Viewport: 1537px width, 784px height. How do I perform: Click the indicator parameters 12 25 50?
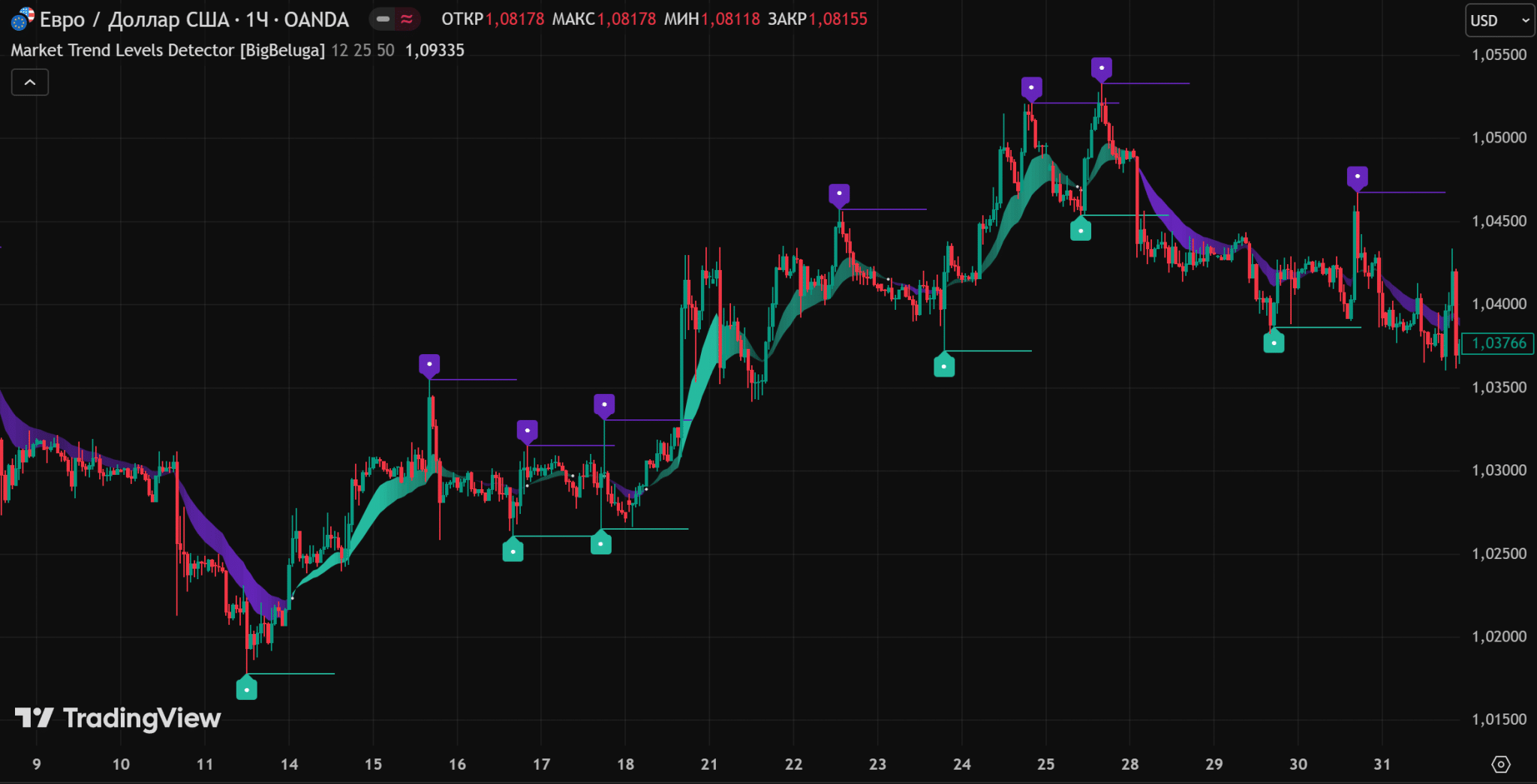coord(362,50)
